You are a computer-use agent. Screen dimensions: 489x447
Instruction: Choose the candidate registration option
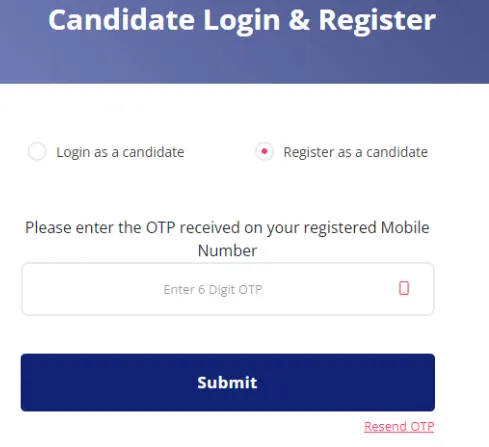[264, 151]
